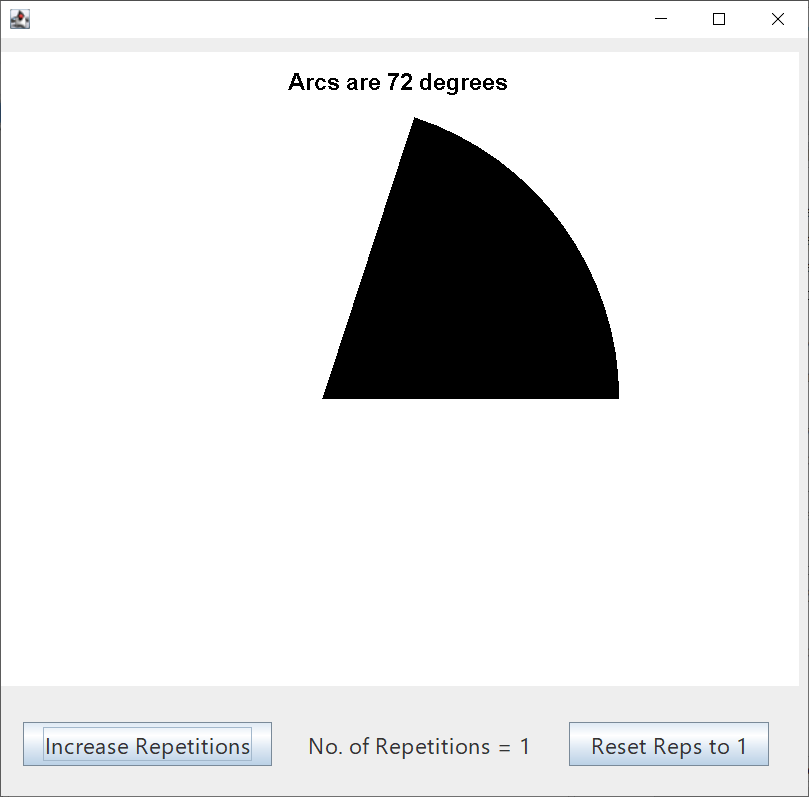Click the number 72 in the heading
The height and width of the screenshot is (797, 809).
[x=400, y=83]
